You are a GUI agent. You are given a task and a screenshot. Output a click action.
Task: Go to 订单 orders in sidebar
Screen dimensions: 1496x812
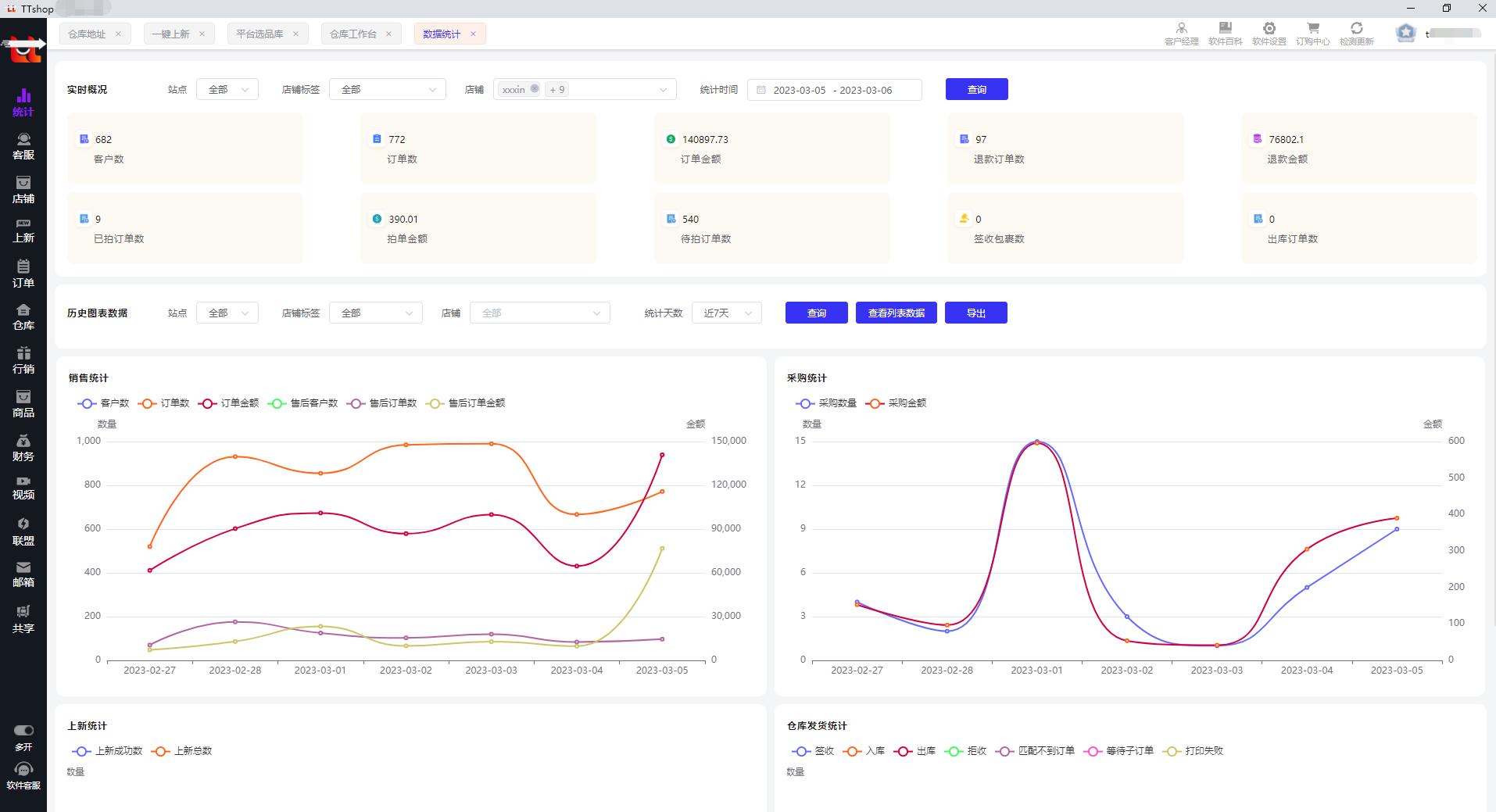click(23, 274)
